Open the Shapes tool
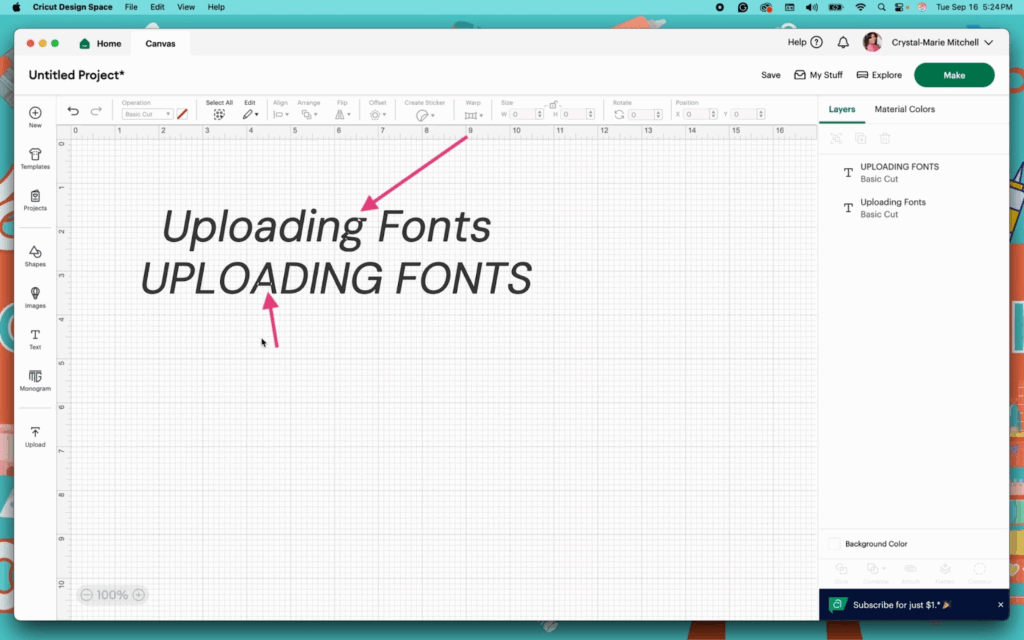The width and height of the screenshot is (1024, 640). [x=35, y=256]
